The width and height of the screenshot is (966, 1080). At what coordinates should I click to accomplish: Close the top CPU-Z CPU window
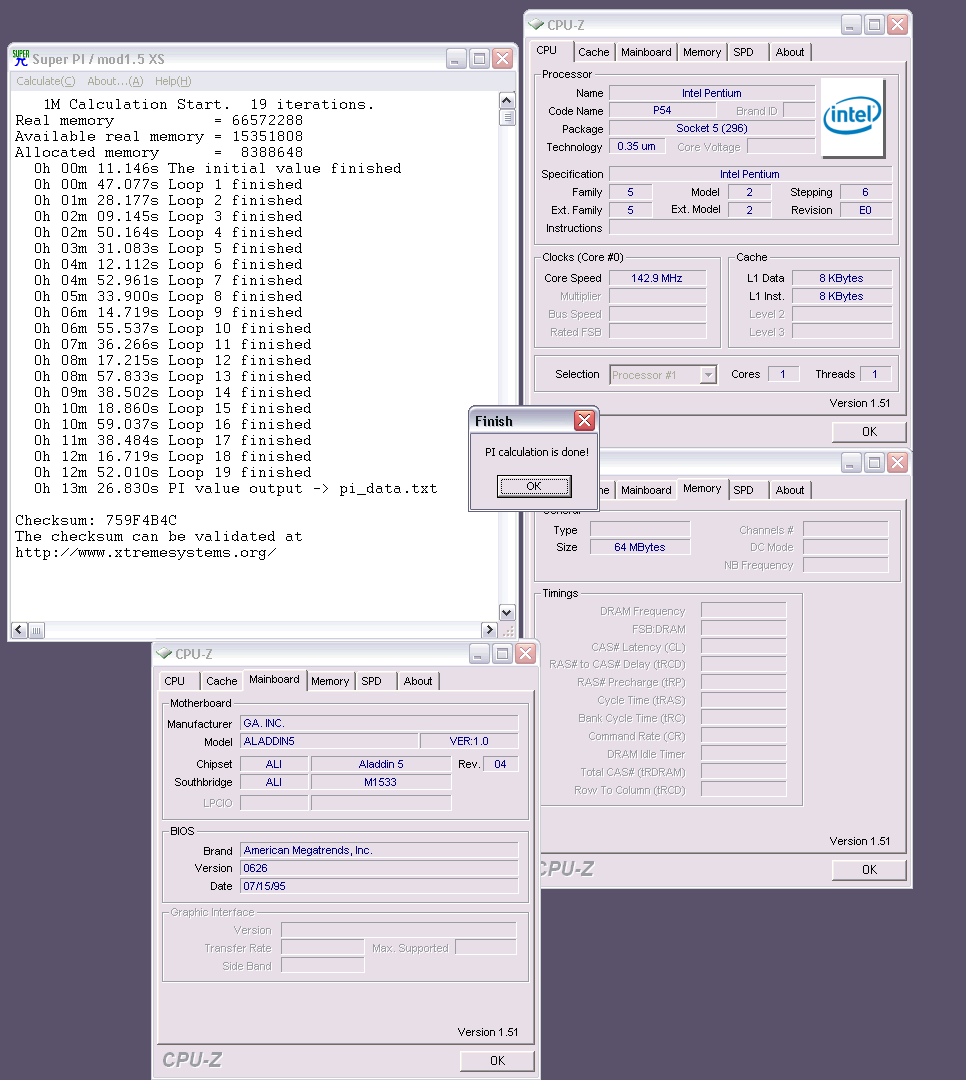(x=897, y=25)
